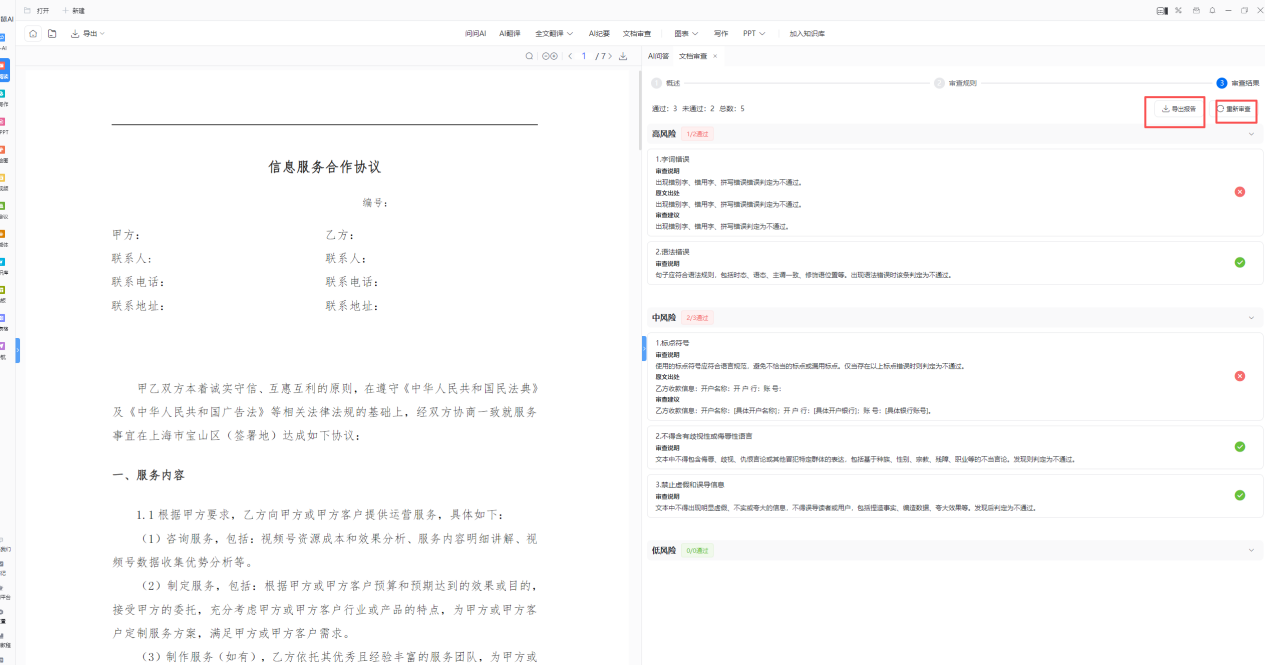This screenshot has width=1265, height=665.
Task: Click the 重新审查 button
Action: (1235, 109)
